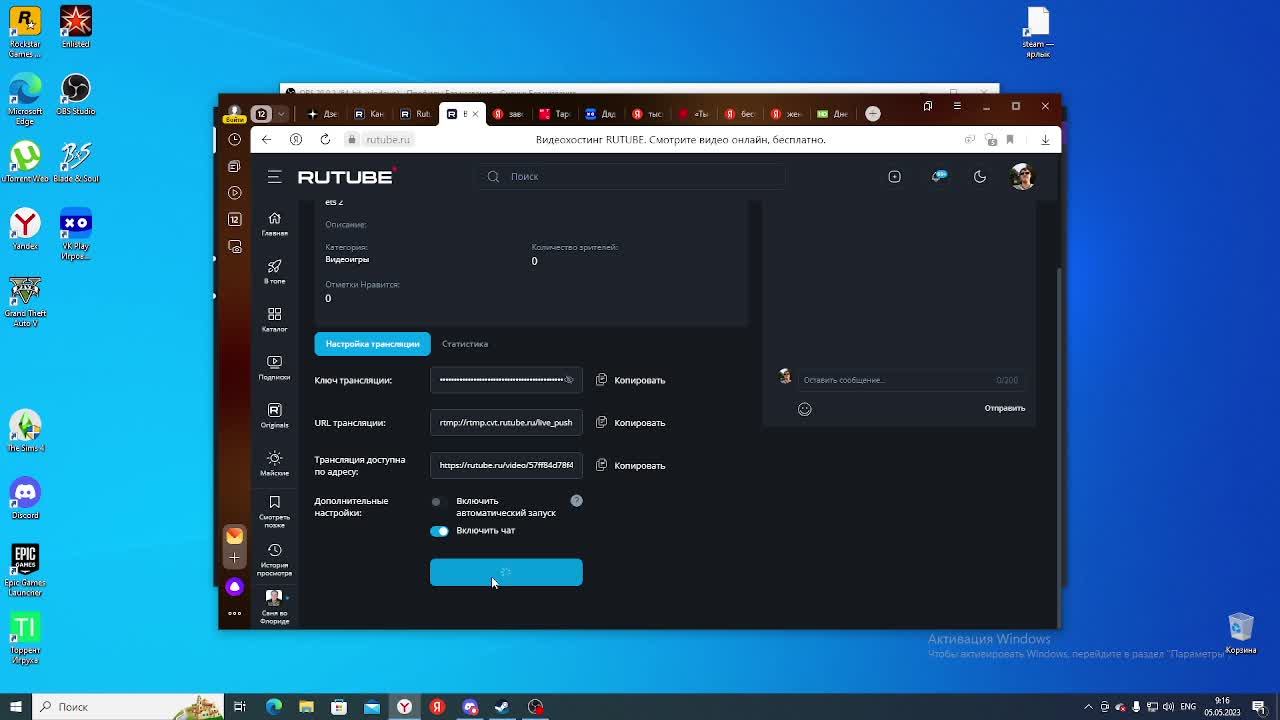Close the active RUTUBE browser tab
The height and width of the screenshot is (720, 1280).
[x=475, y=114]
